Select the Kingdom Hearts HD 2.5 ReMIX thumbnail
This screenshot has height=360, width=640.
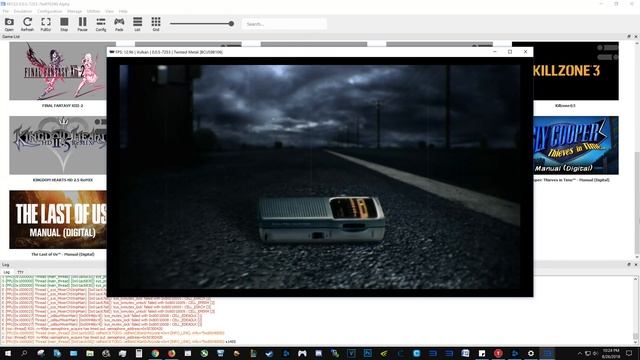(58, 145)
